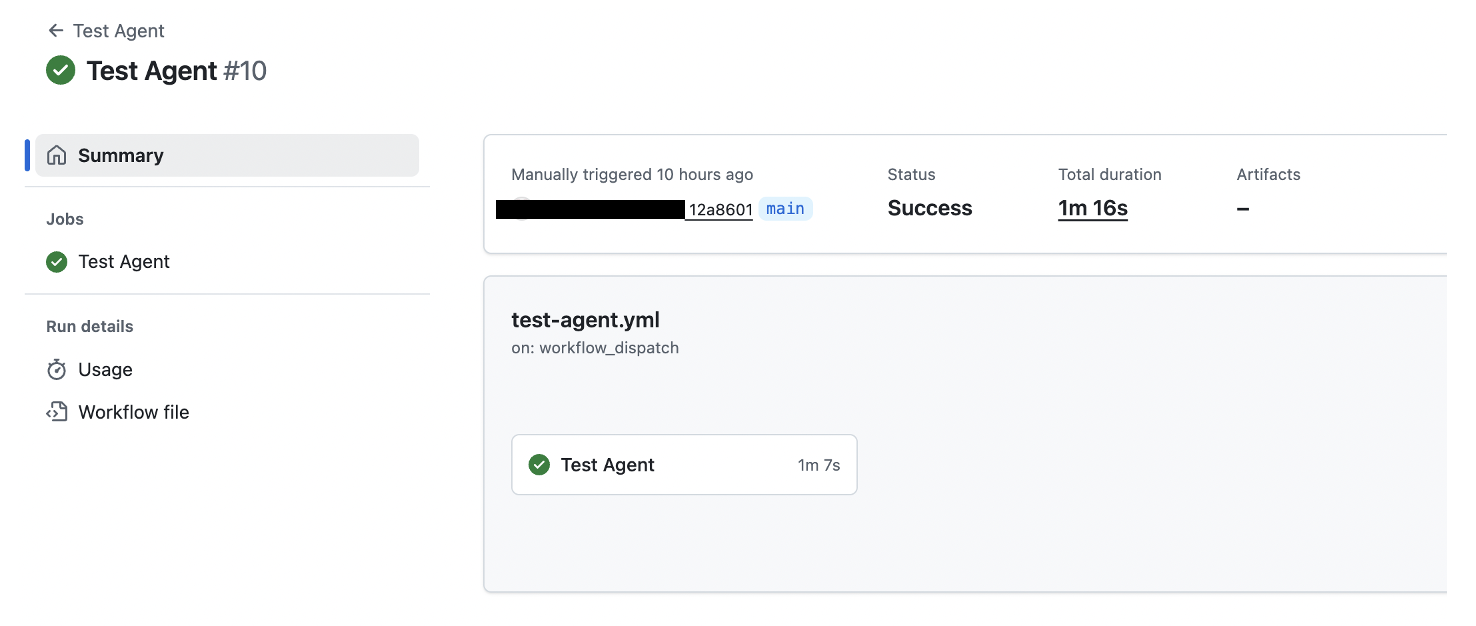
Task: Open the Workflow file view
Action: click(x=133, y=411)
